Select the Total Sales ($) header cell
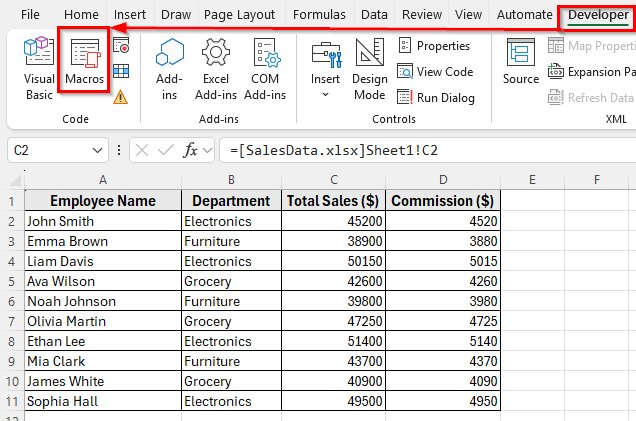 333,201
